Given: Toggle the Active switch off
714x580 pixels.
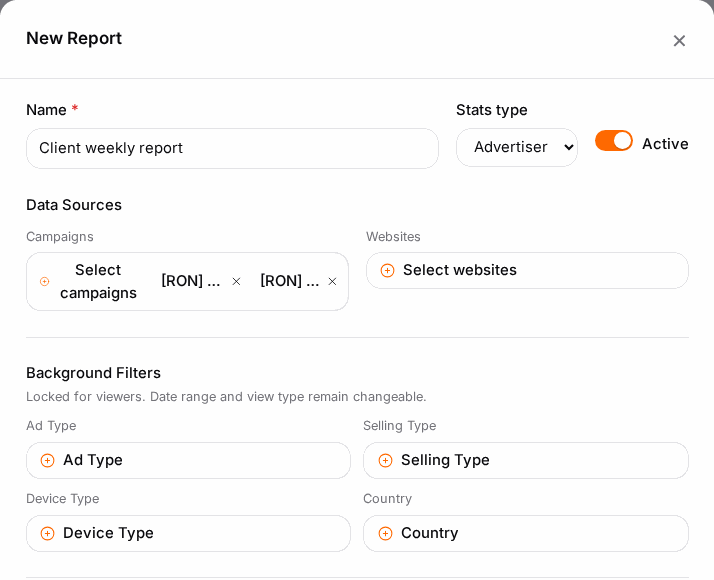Looking at the screenshot, I should point(613,140).
